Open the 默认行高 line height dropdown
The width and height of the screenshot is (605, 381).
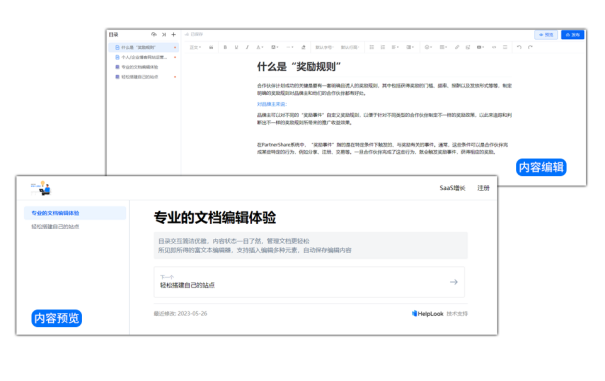point(350,47)
